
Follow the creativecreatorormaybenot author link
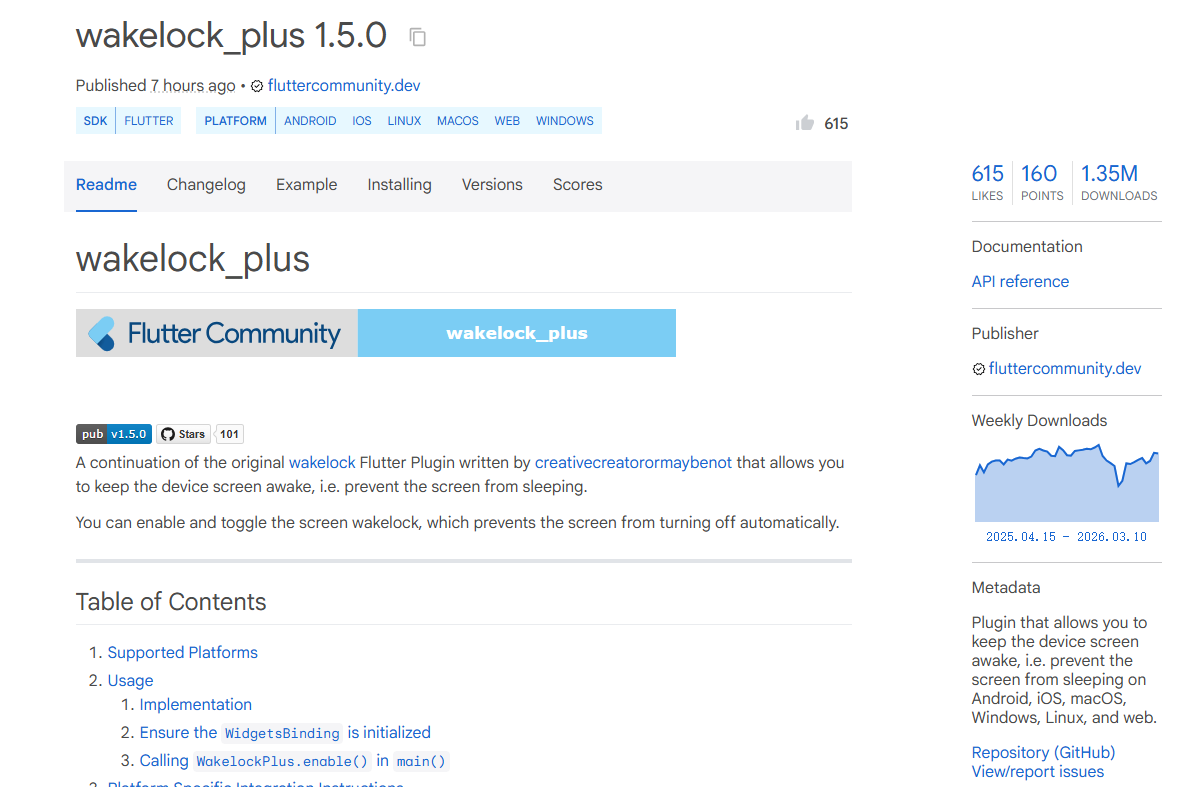[633, 463]
